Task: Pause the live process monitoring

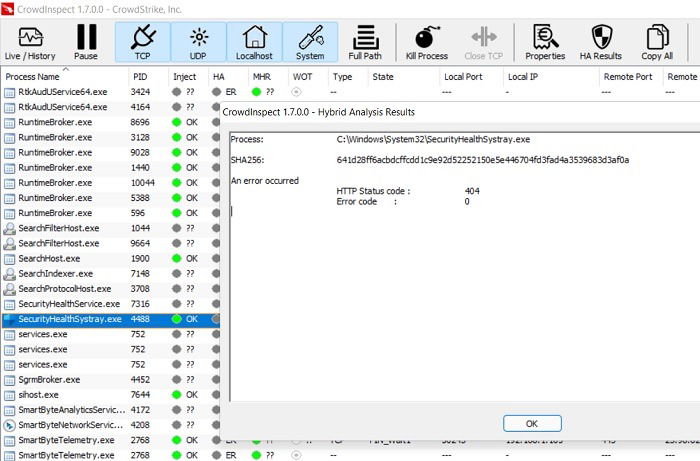Action: click(86, 42)
